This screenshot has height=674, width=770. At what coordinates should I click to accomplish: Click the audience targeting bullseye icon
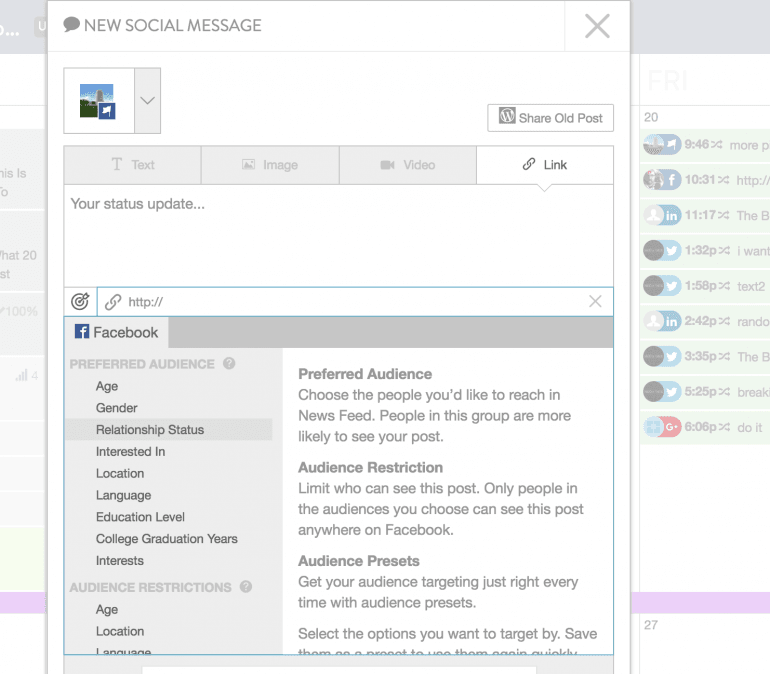tap(80, 301)
